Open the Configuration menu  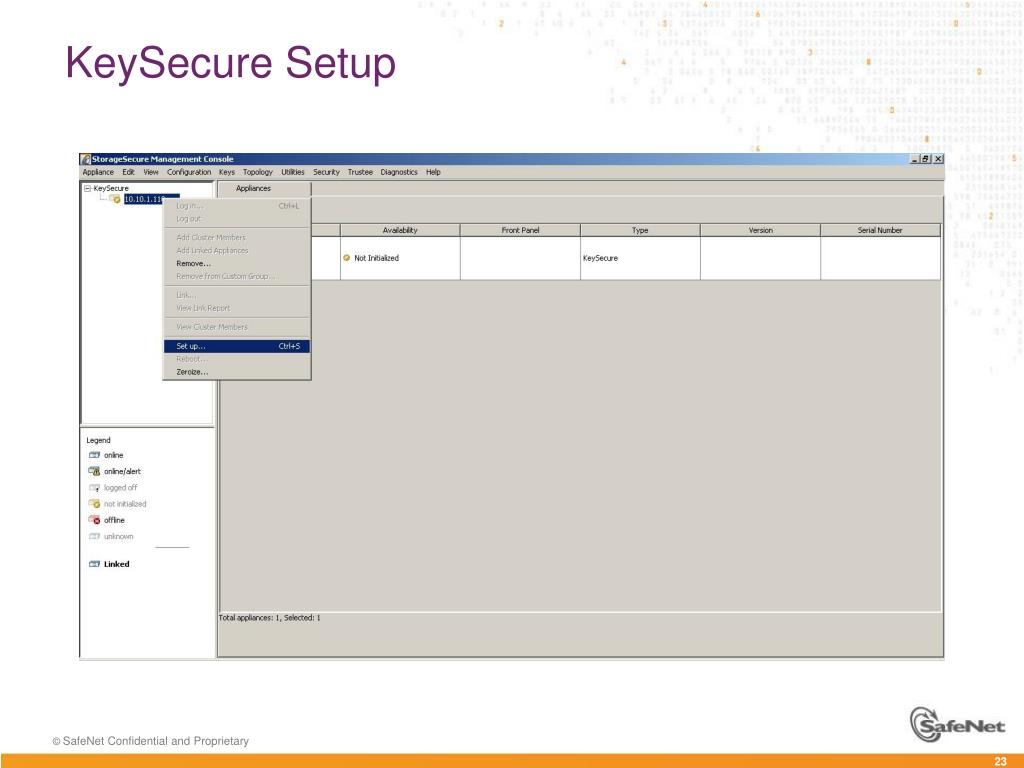[189, 172]
